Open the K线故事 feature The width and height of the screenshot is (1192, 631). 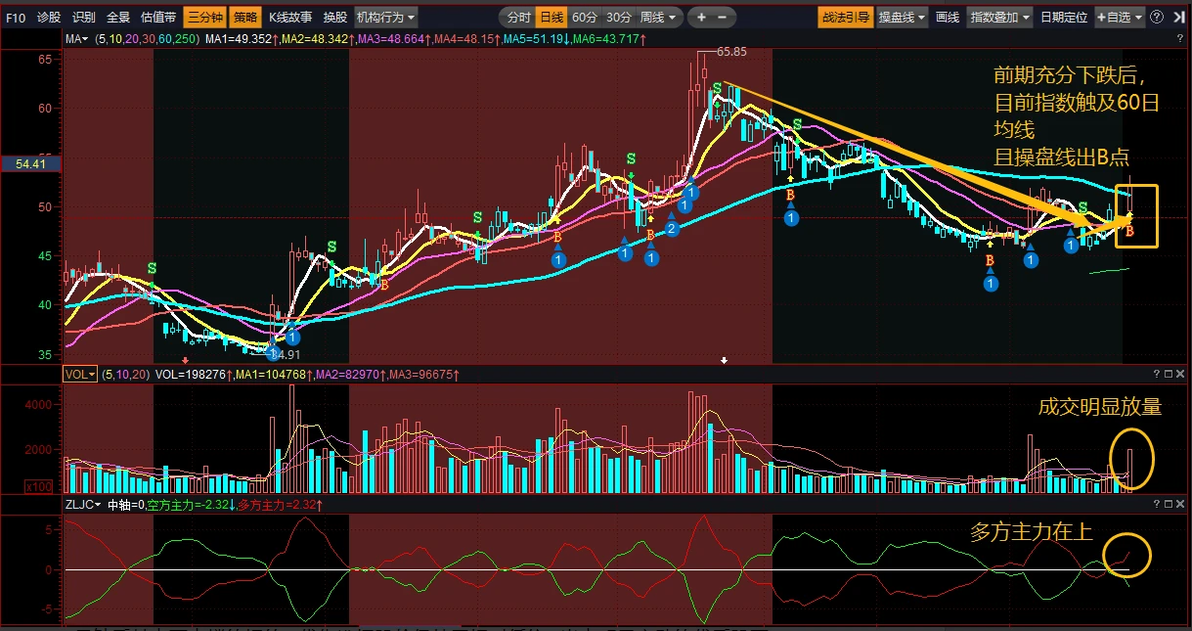290,17
